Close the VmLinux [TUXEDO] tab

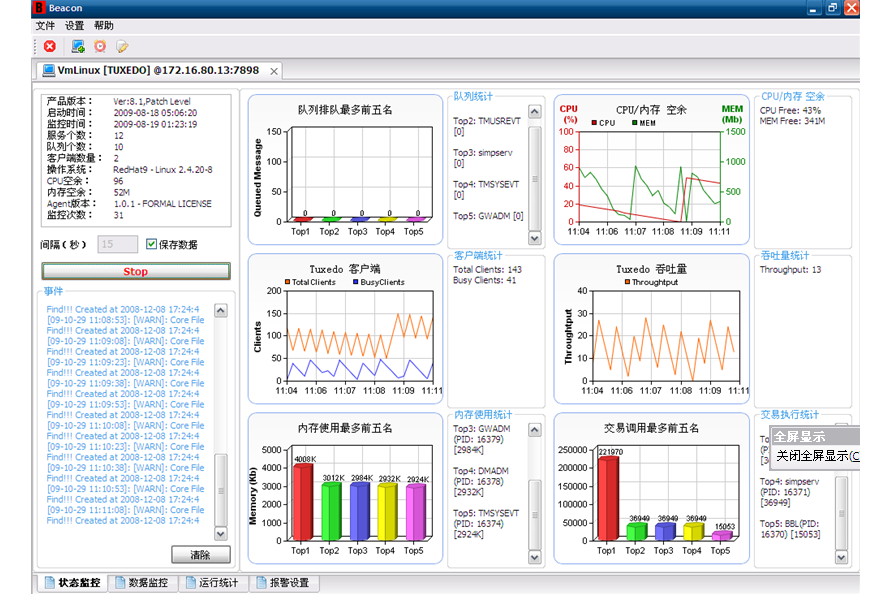coord(274,71)
